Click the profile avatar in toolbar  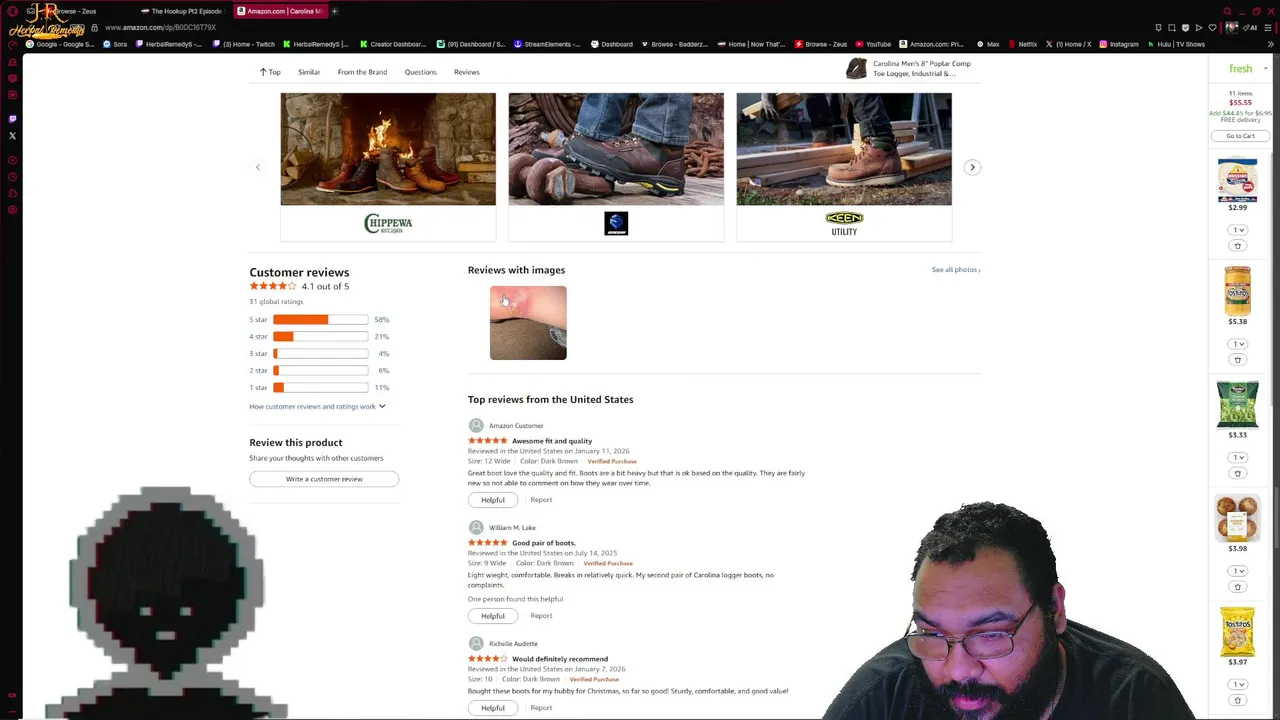tap(1232, 28)
